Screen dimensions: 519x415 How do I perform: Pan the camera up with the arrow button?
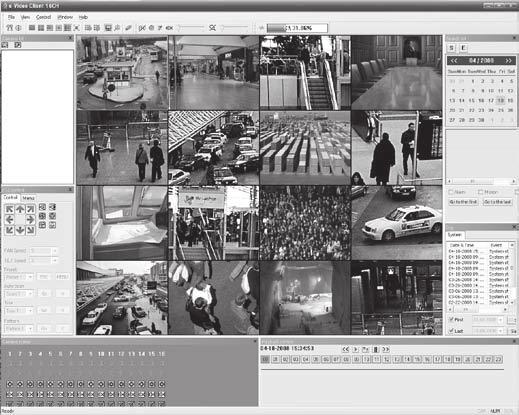(20, 209)
